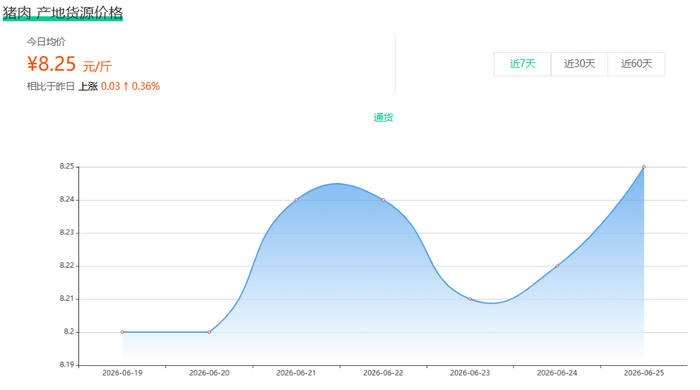Click the 今日均价 label
Viewport: 700px width, 390px height.
pyautogui.click(x=46, y=42)
